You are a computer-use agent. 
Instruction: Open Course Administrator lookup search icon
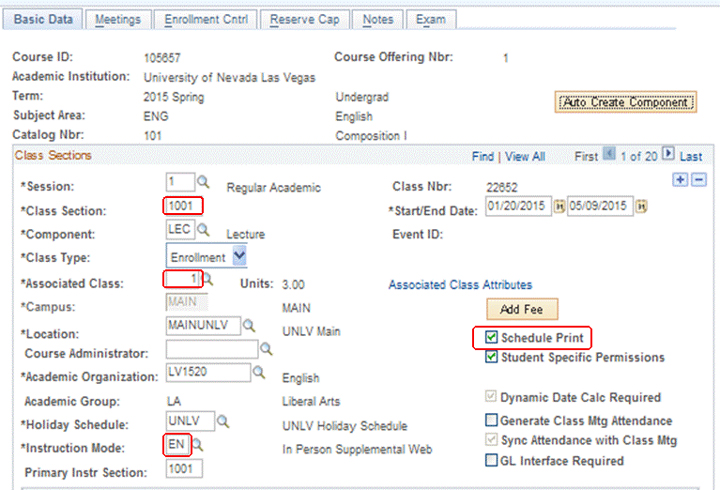(266, 349)
